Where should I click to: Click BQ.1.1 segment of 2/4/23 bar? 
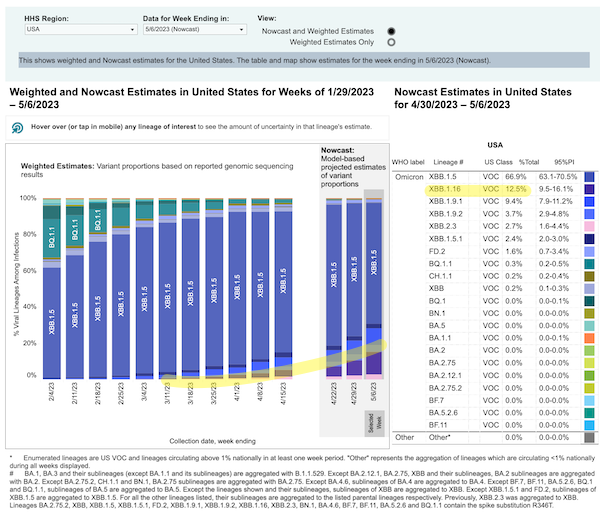[52, 238]
